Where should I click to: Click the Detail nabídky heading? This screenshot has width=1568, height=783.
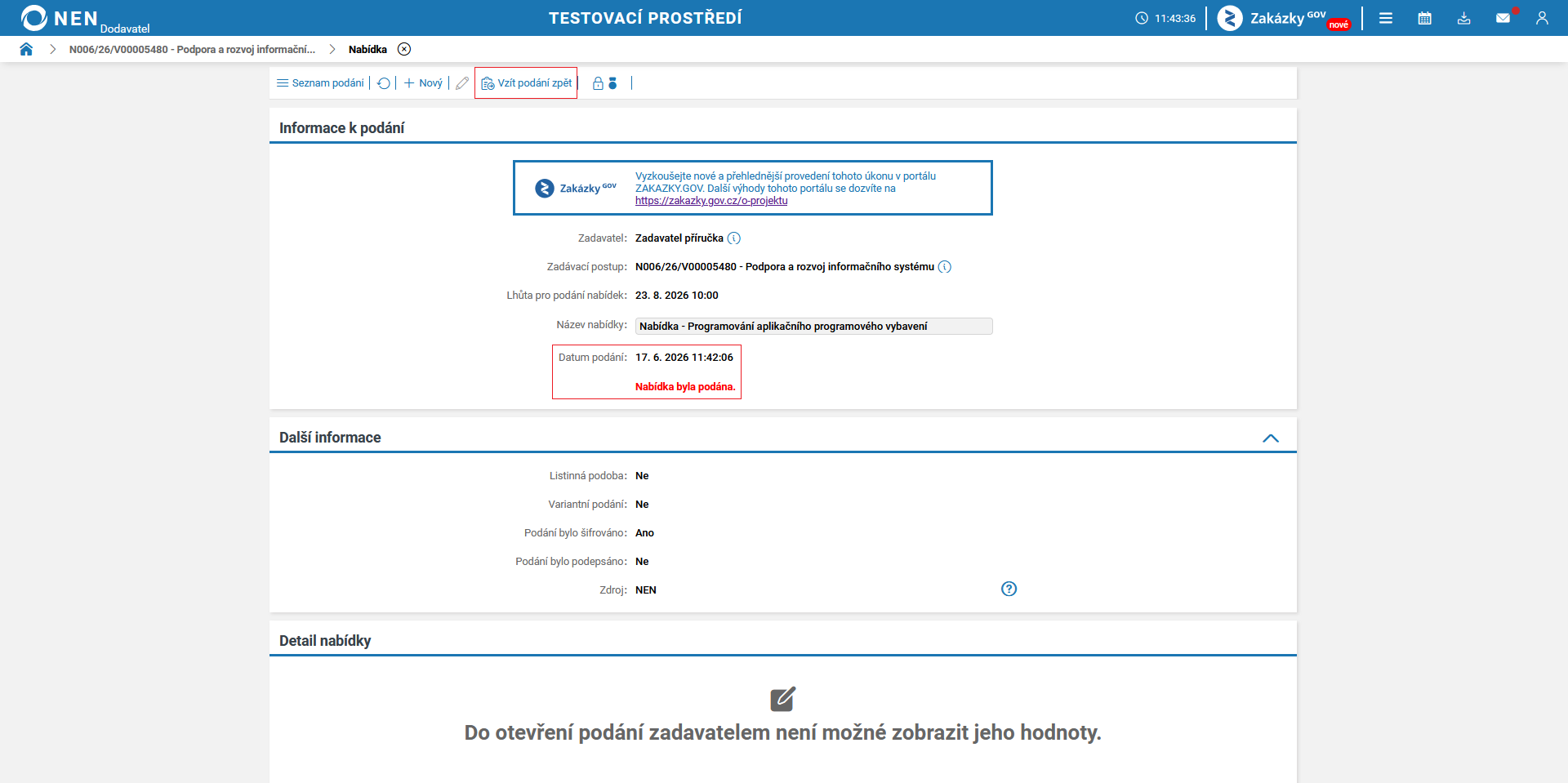(325, 641)
